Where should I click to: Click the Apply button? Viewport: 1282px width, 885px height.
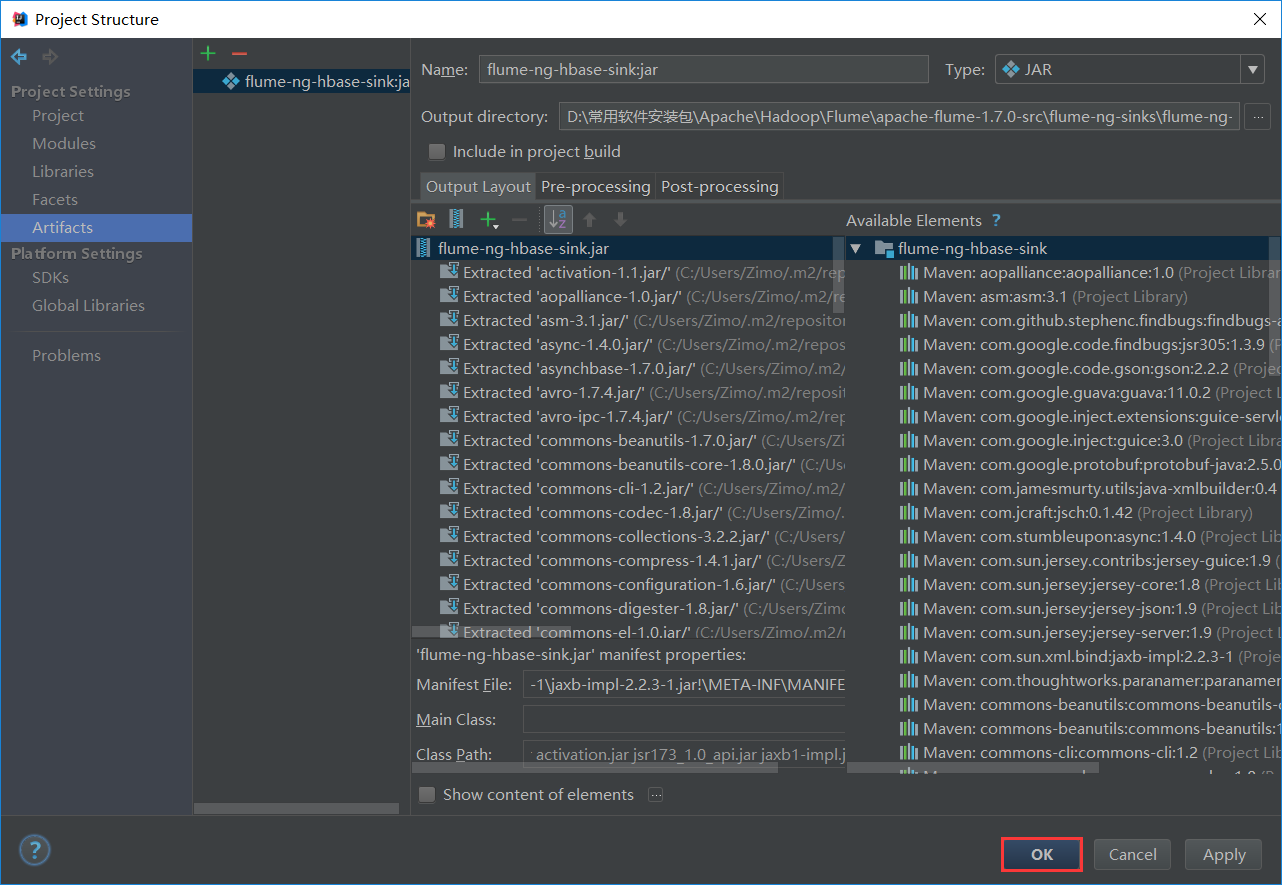pos(1224,854)
